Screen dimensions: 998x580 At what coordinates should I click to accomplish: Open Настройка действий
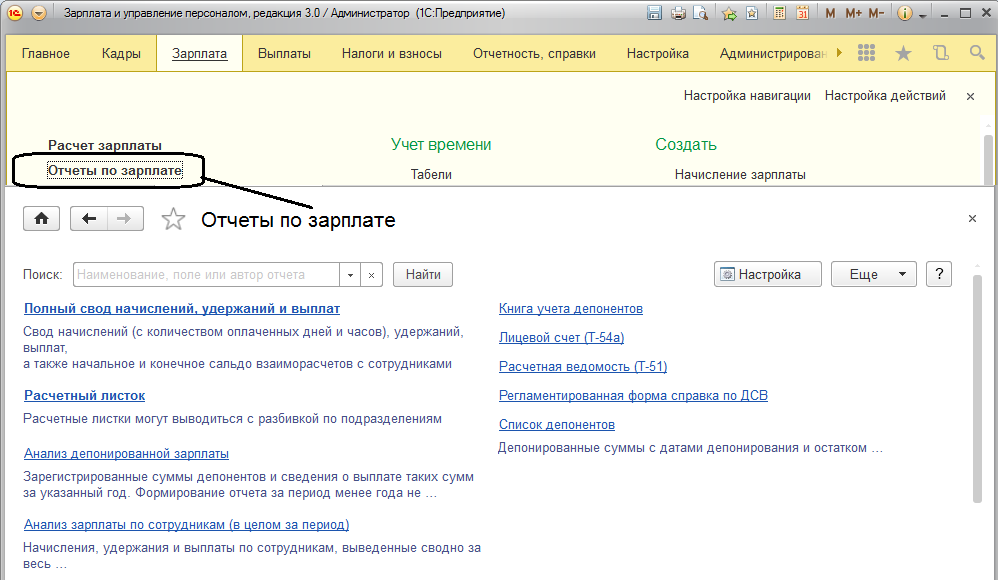[885, 95]
